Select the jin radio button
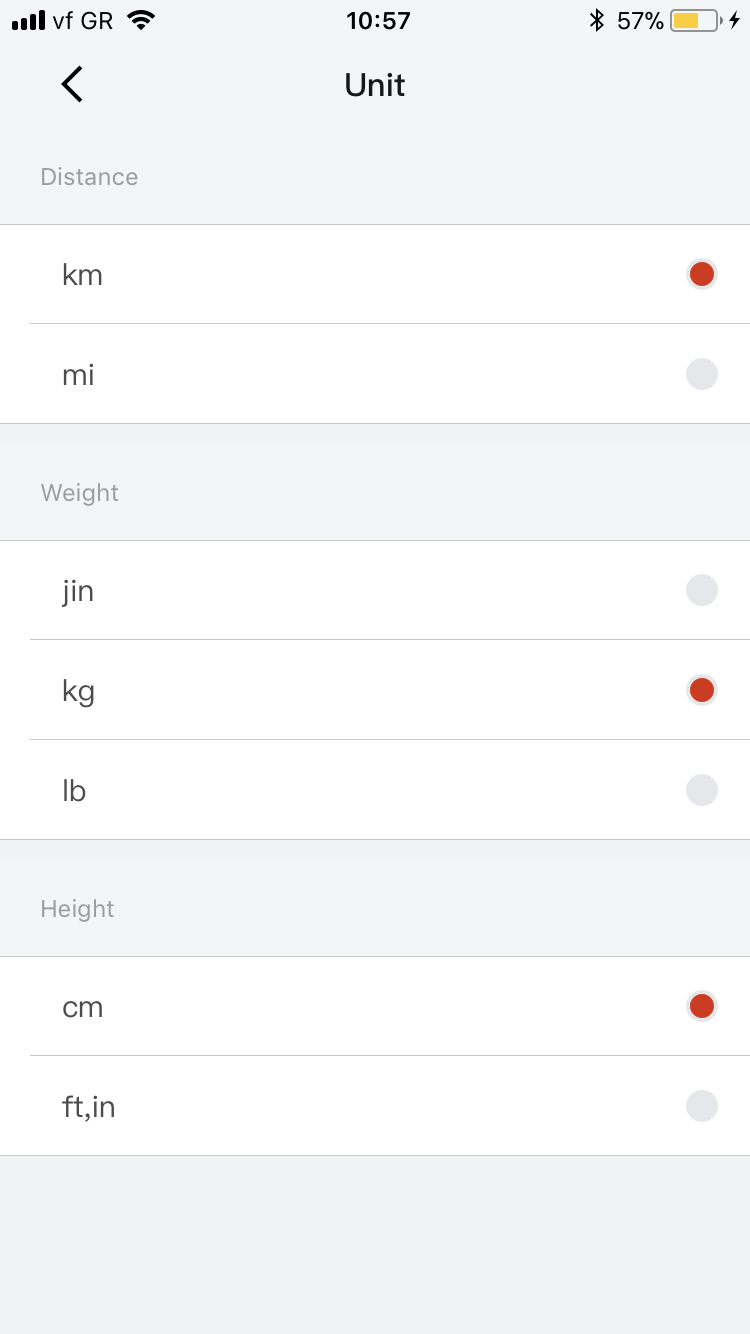This screenshot has width=750, height=1334. pyautogui.click(x=702, y=590)
